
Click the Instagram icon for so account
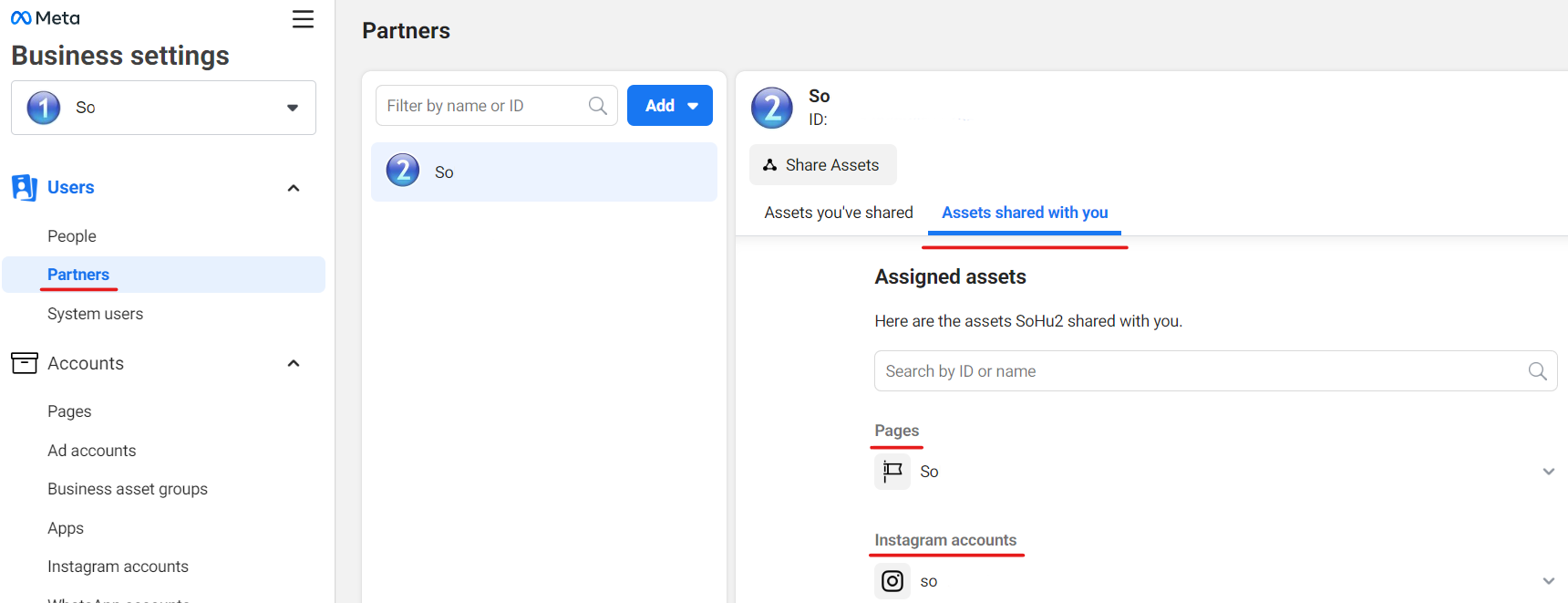pyautogui.click(x=892, y=581)
